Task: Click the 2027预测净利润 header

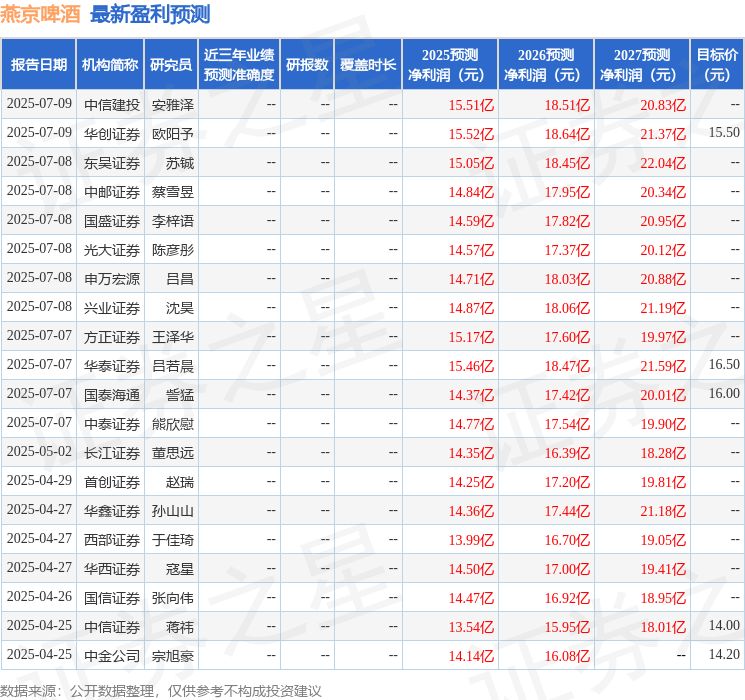Action: coord(642,65)
